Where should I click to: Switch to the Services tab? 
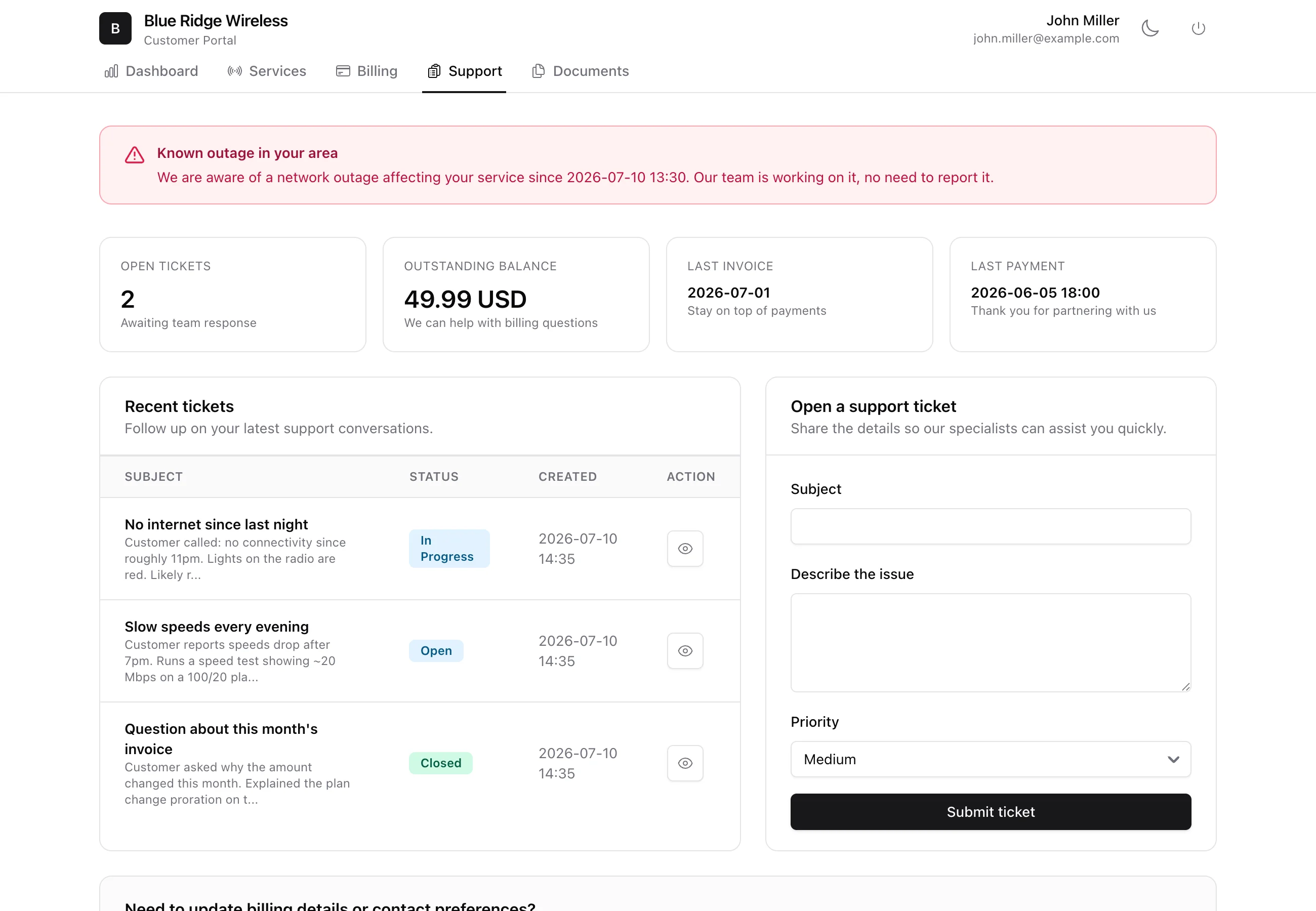(267, 71)
